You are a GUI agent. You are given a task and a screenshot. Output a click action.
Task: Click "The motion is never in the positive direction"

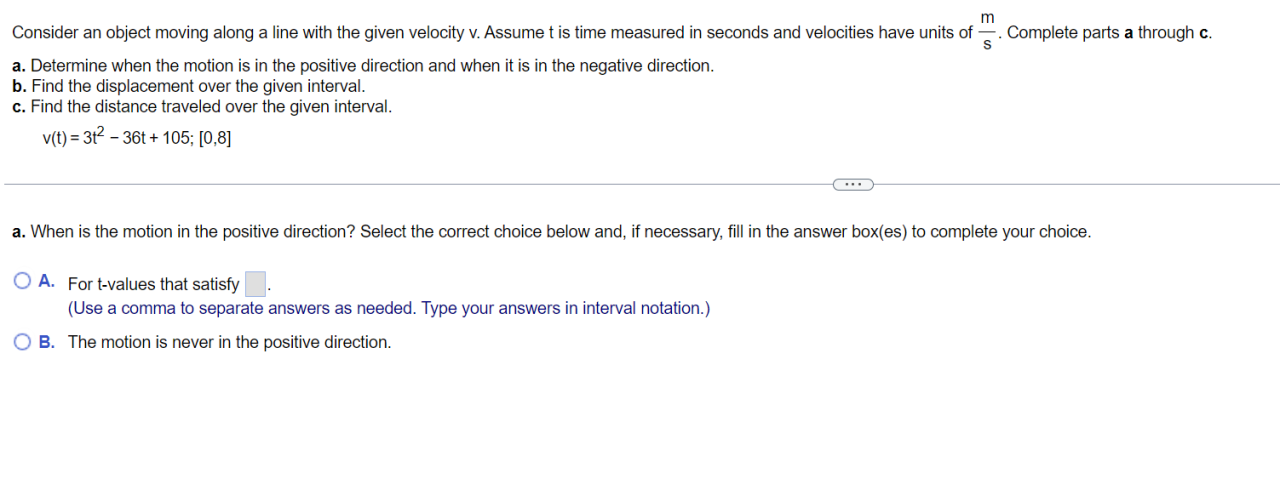(229, 342)
